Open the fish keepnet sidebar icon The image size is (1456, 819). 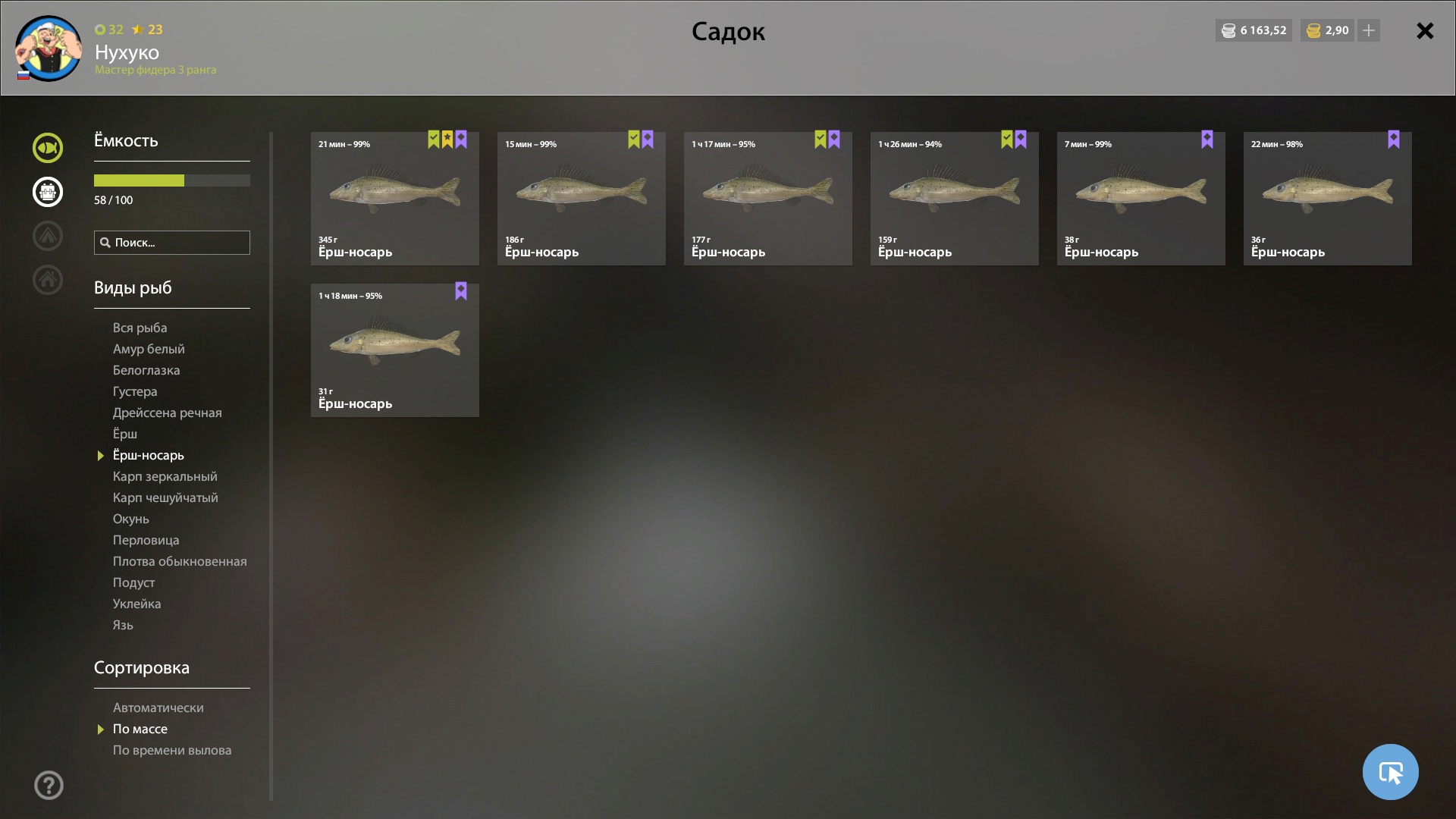[x=48, y=148]
